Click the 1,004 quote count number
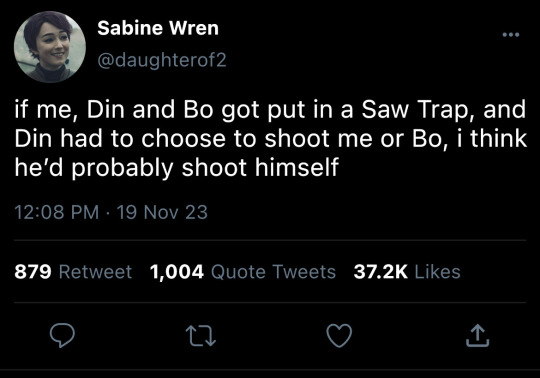 tap(177, 272)
